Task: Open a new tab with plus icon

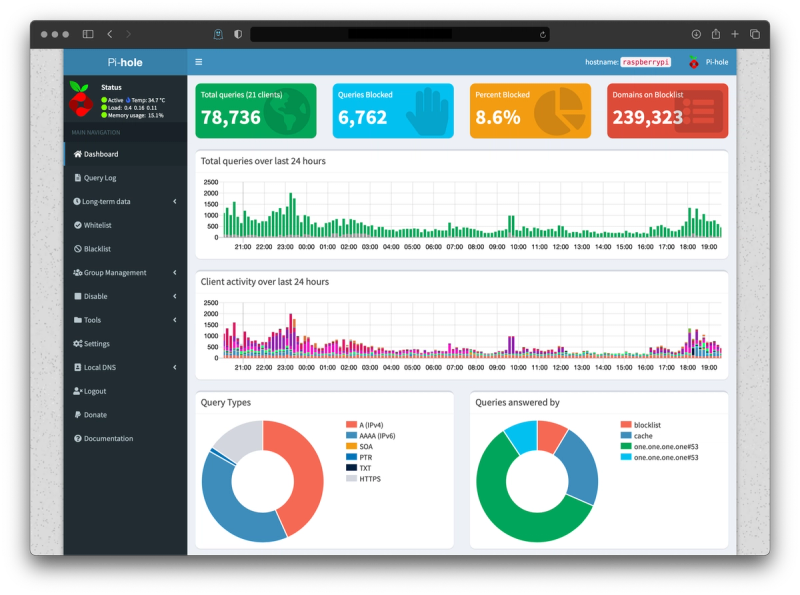Action: [x=735, y=34]
